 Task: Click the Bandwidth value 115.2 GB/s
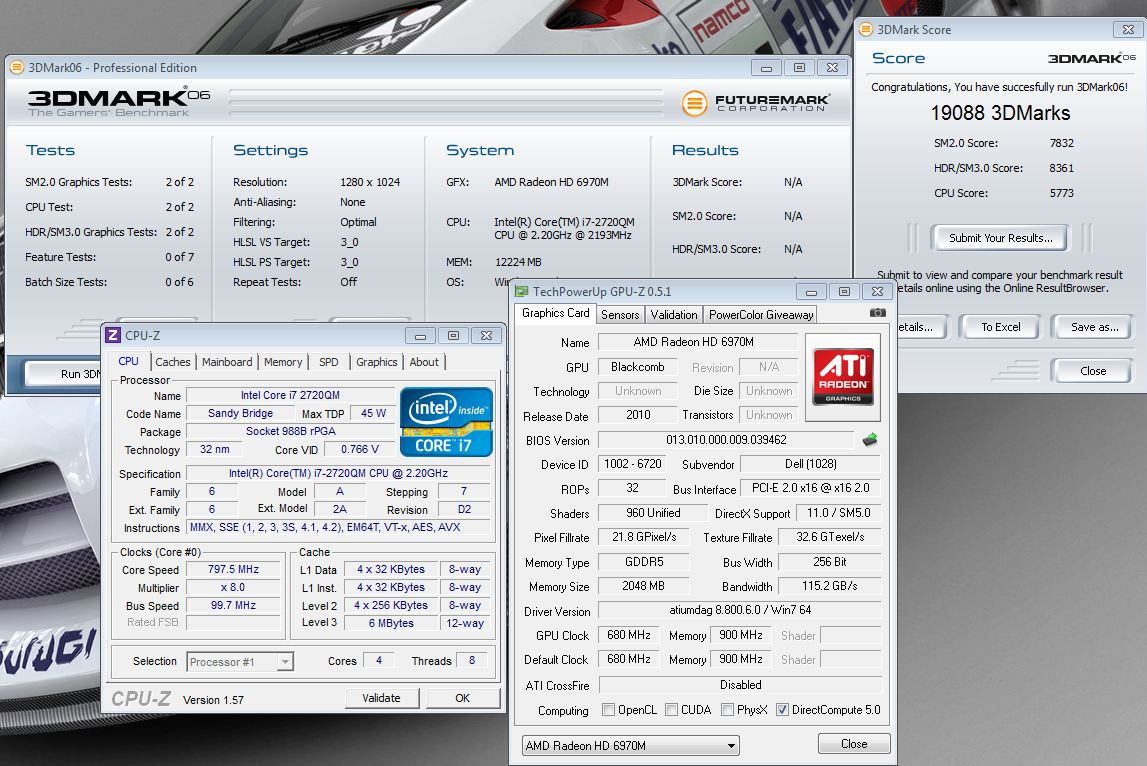click(x=830, y=586)
